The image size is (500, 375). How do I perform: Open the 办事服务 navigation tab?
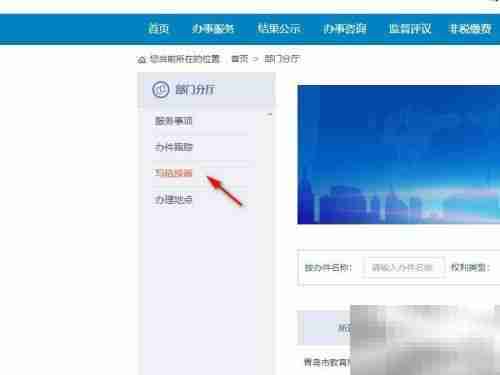coord(213,29)
